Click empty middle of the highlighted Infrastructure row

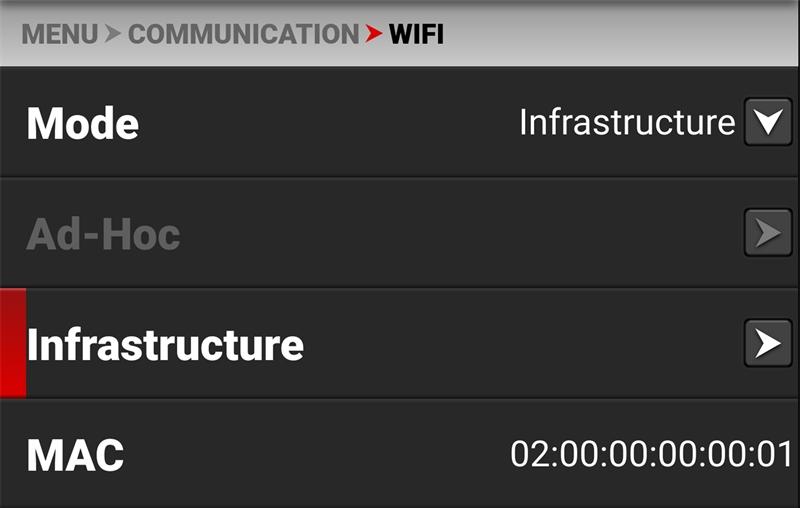click(520, 344)
